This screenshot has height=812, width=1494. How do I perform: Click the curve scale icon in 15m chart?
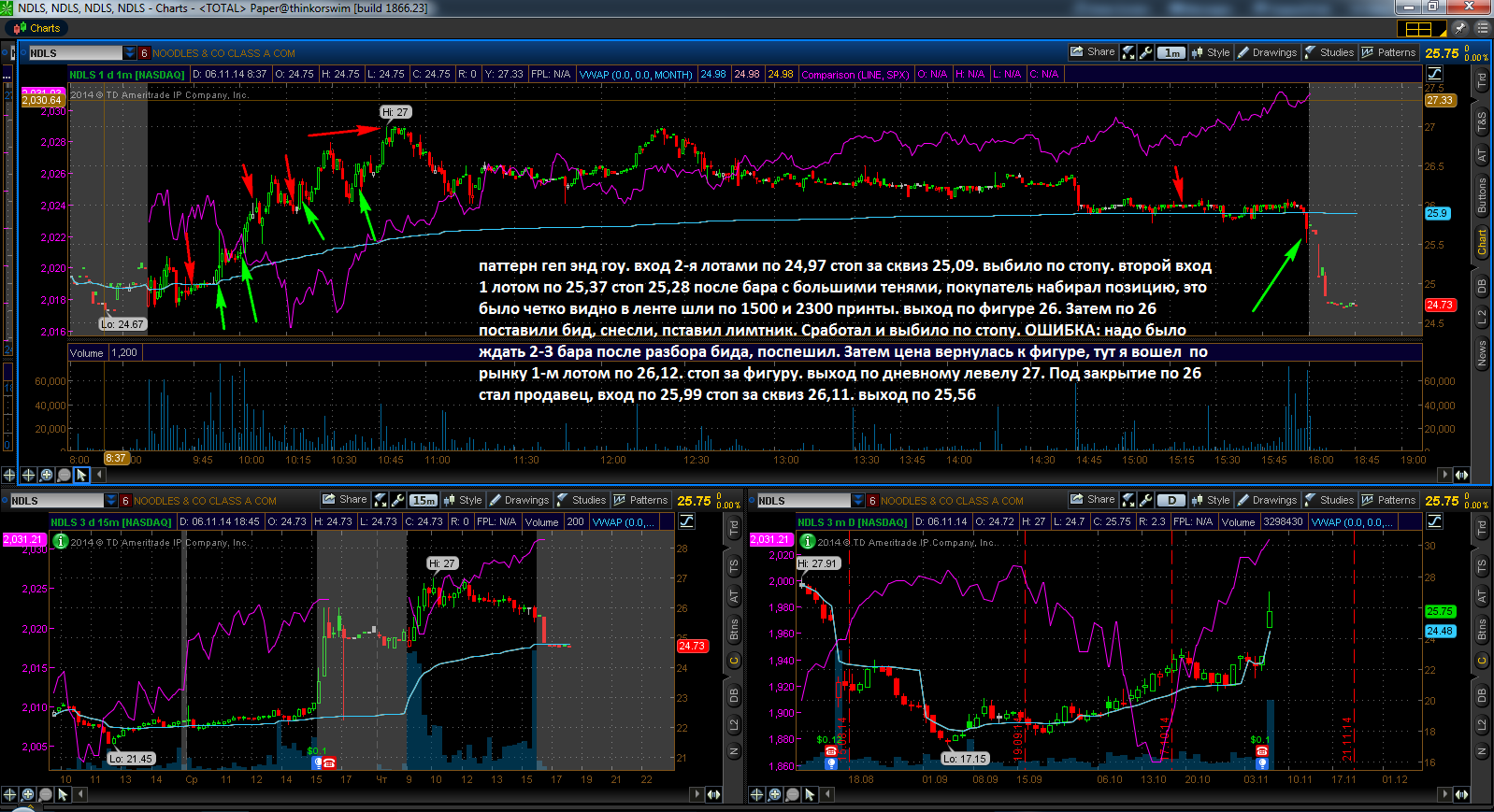click(x=687, y=521)
